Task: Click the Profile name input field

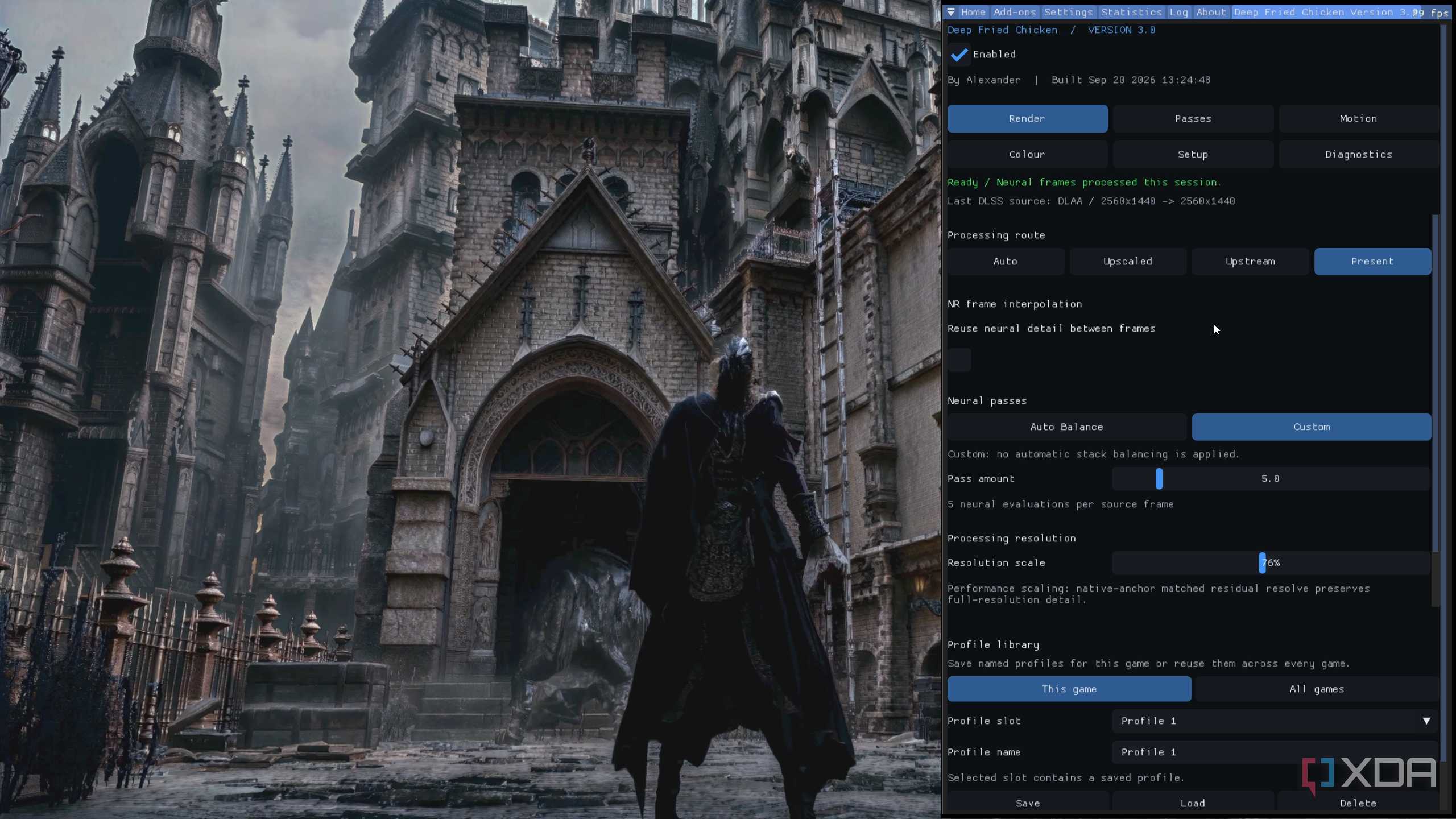Action: point(1275,752)
